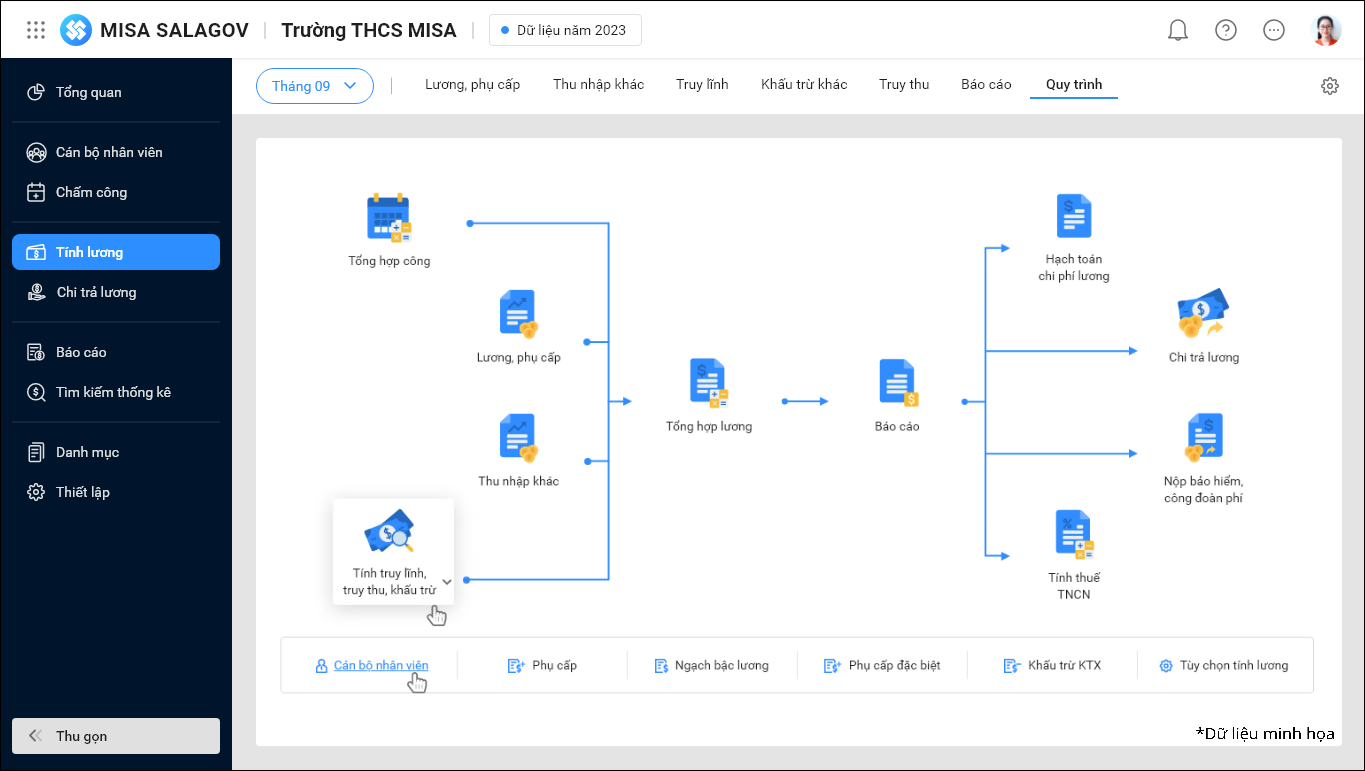Click the Tính truy lĩnh, truy thu icon
The image size is (1365, 771).
(x=389, y=532)
